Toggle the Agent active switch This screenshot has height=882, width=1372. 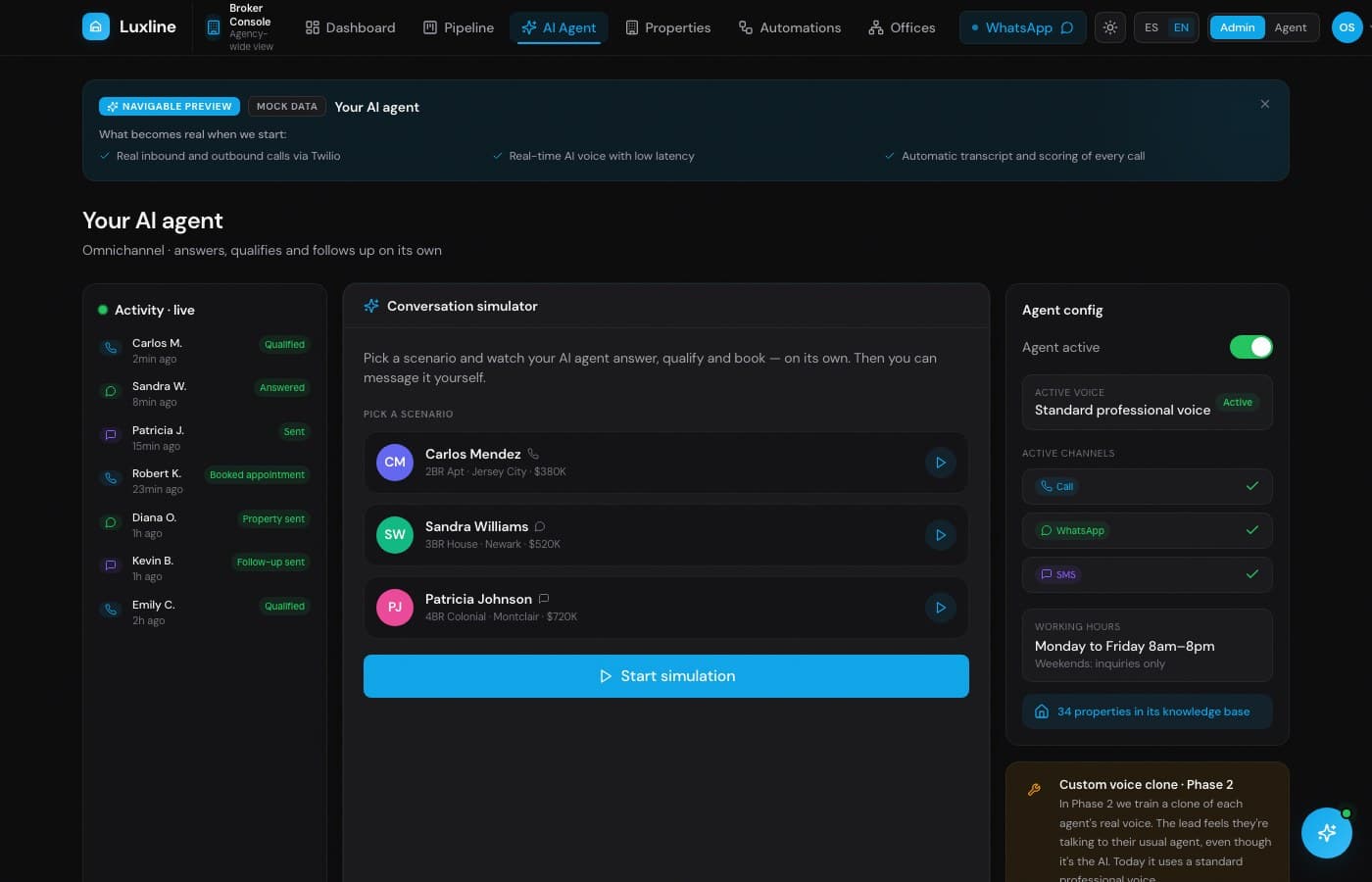(x=1251, y=347)
